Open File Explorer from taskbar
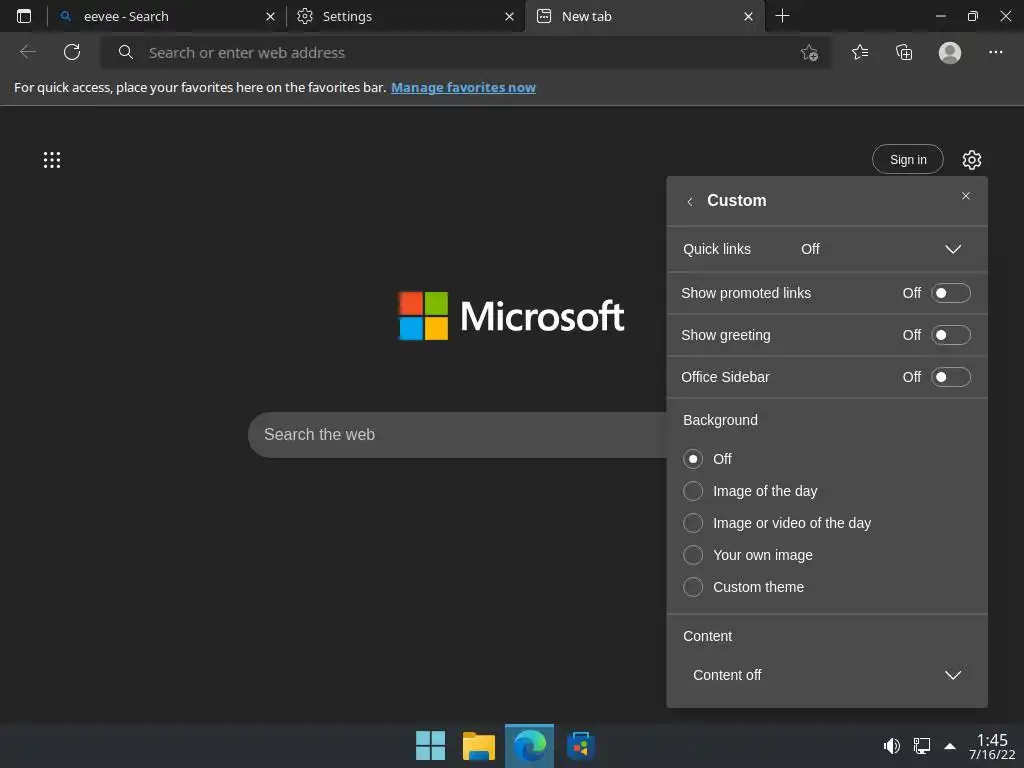 (x=479, y=745)
